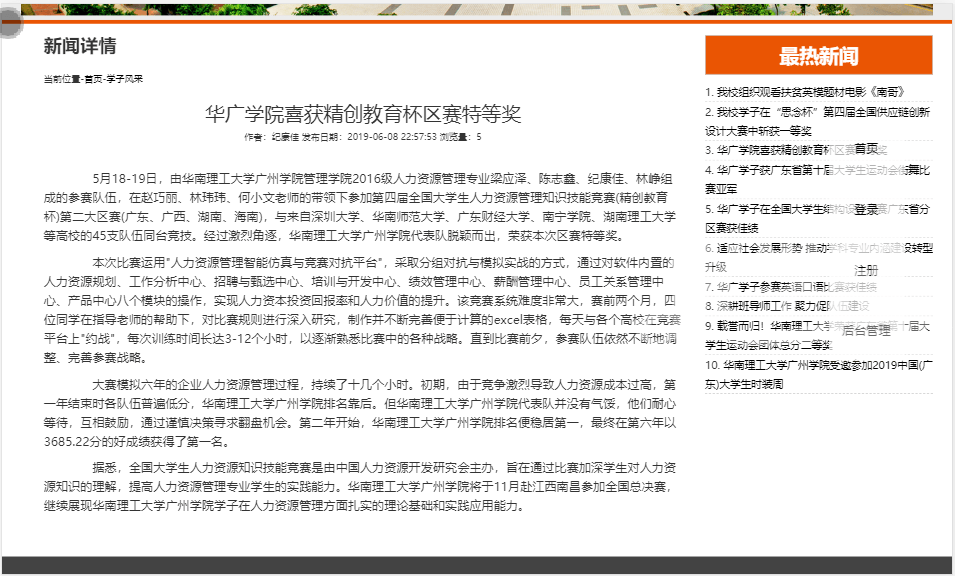The height and width of the screenshot is (576, 955).
Task: Click the author and publish date line
Action: 363,137
